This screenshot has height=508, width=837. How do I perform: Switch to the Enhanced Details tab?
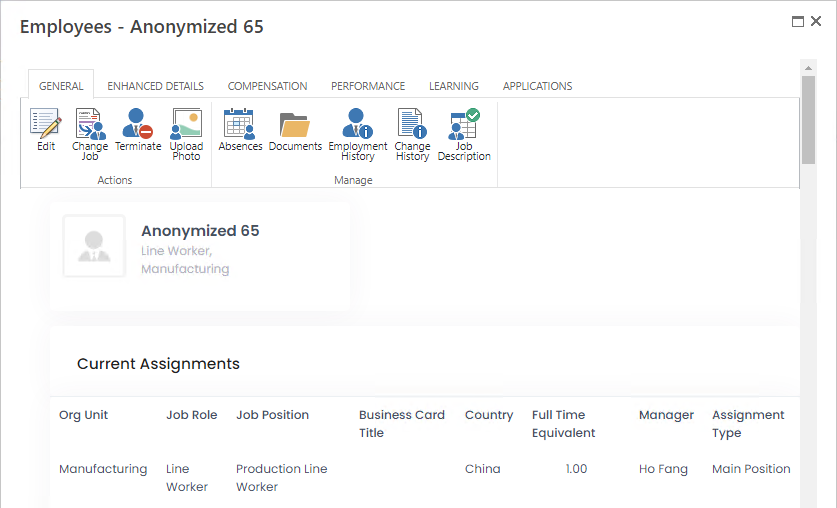pyautogui.click(x=155, y=86)
